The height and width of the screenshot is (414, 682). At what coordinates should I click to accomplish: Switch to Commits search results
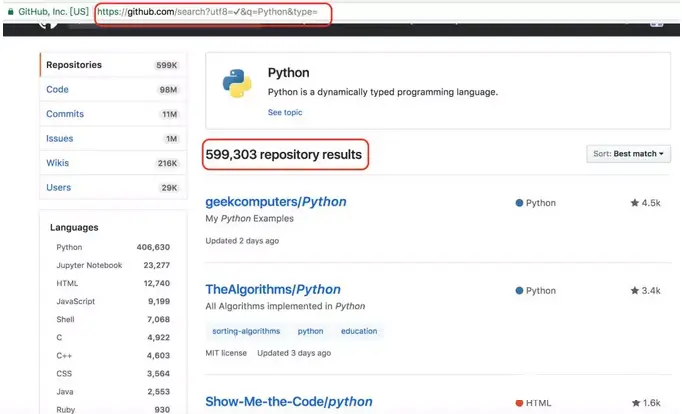(x=113, y=114)
